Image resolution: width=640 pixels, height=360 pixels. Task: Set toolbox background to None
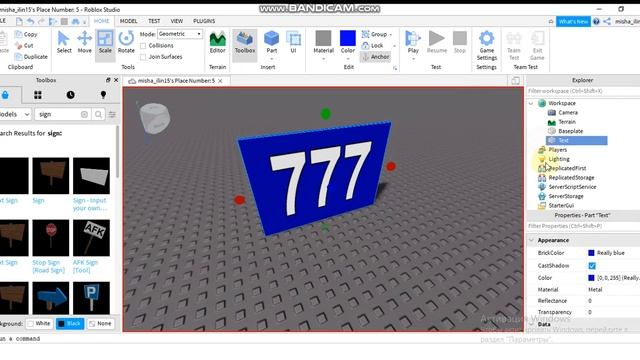point(100,324)
